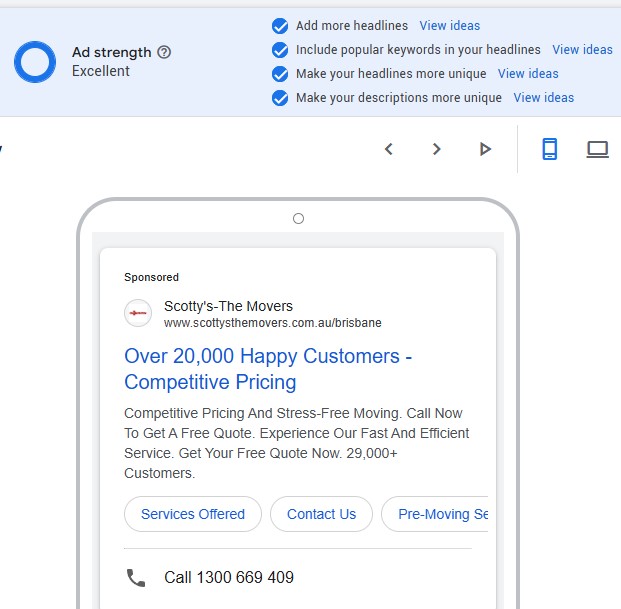The width and height of the screenshot is (621, 609).
Task: Switch to desktop preview laptop icon
Action: (x=597, y=150)
